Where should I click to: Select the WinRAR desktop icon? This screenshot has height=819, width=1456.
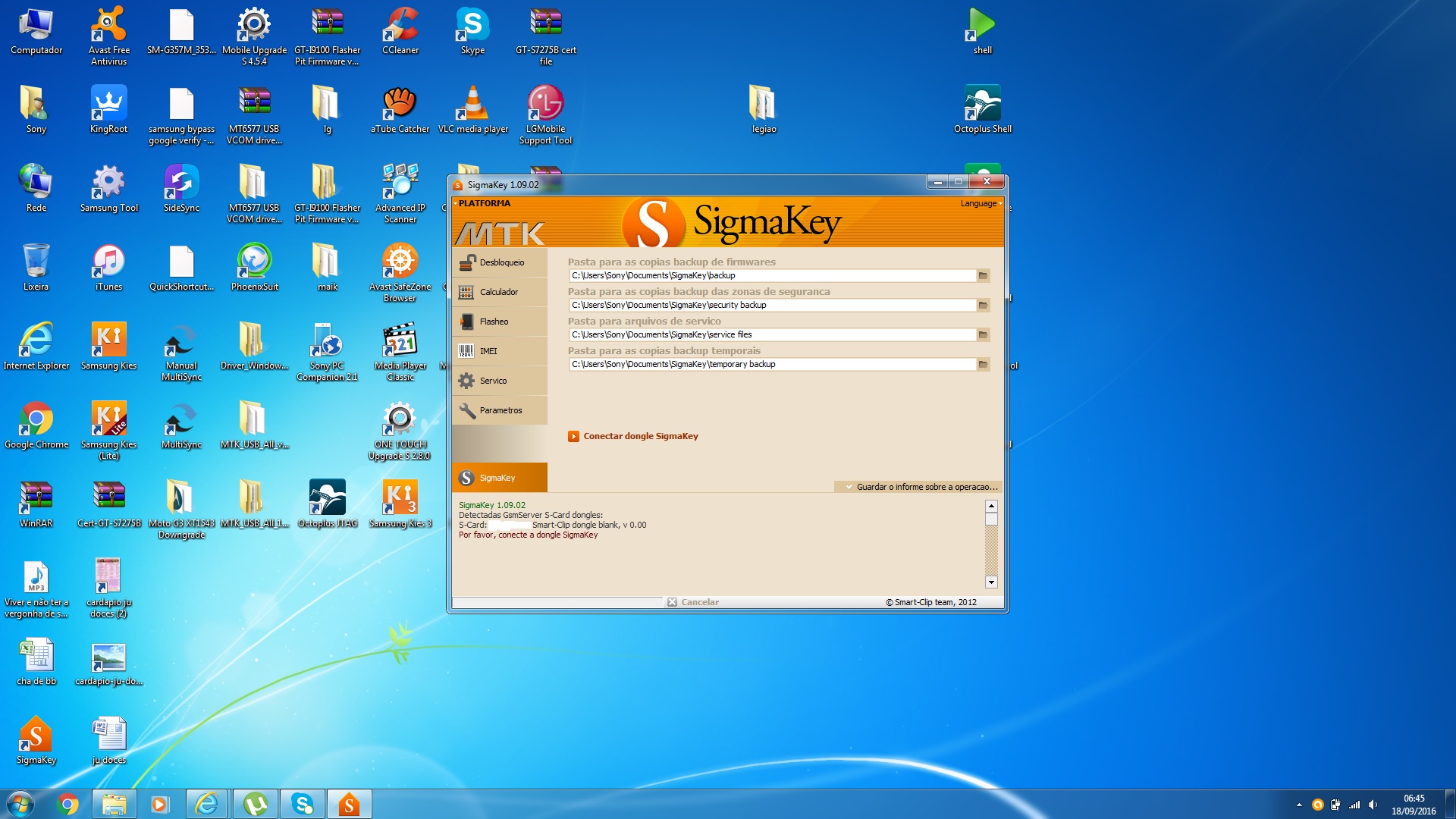[x=36, y=505]
